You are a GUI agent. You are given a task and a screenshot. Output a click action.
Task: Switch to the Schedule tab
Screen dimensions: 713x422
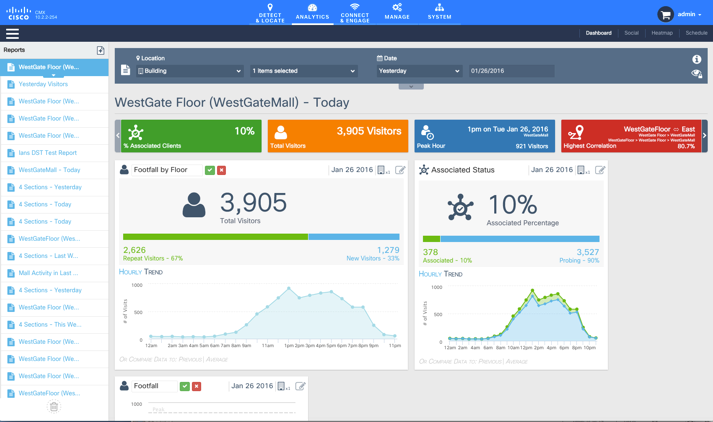[x=696, y=33]
